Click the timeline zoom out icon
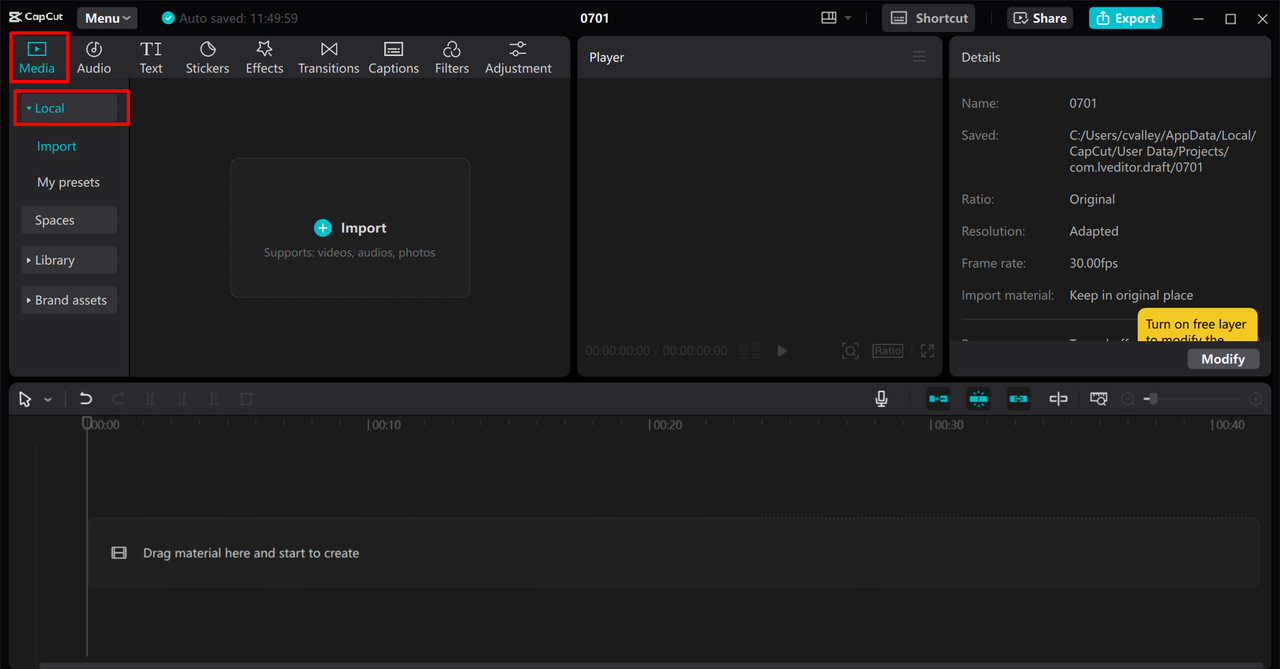Viewport: 1280px width, 669px height. pyautogui.click(x=1128, y=399)
